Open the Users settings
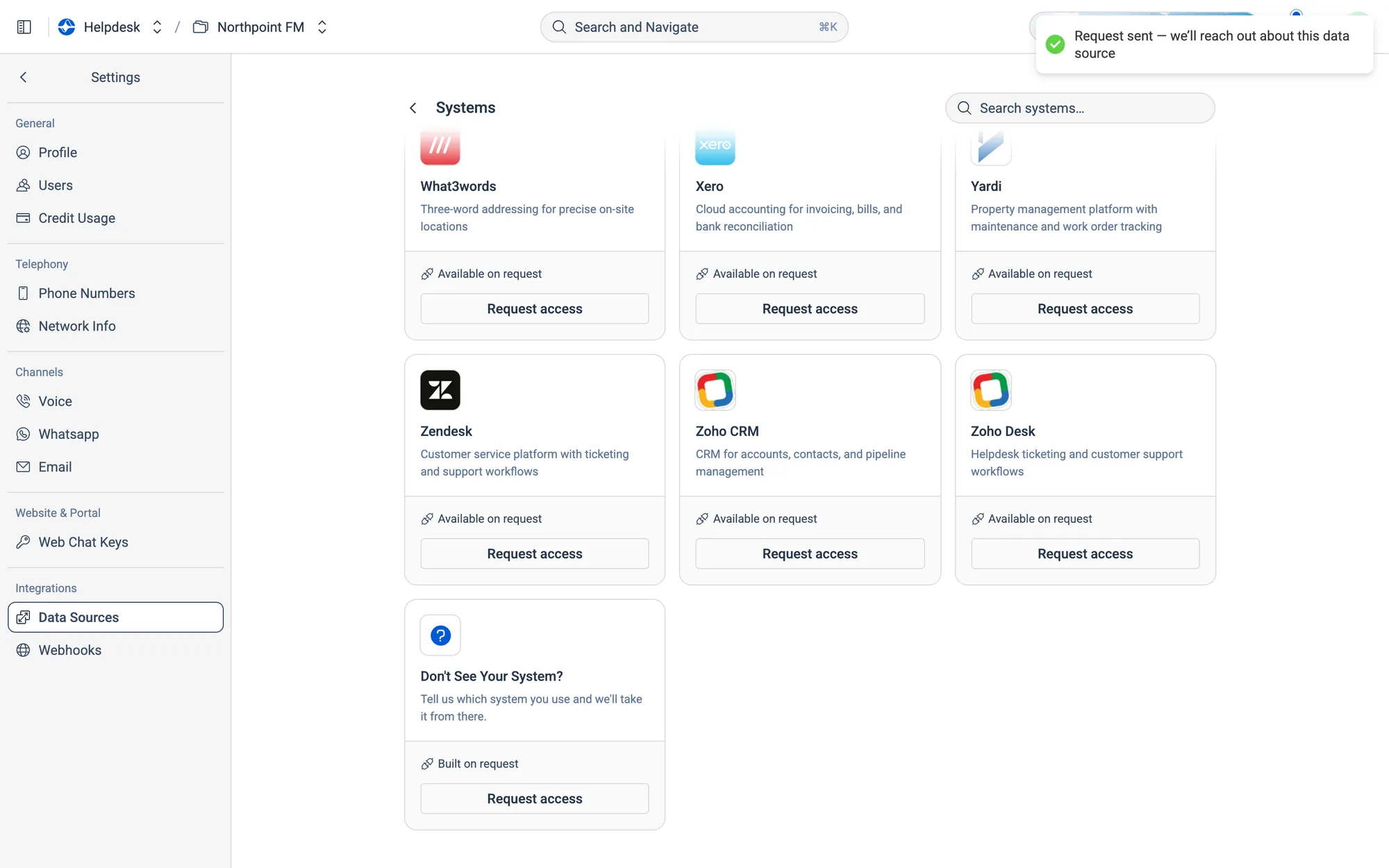Viewport: 1389px width, 868px height. pos(115,185)
